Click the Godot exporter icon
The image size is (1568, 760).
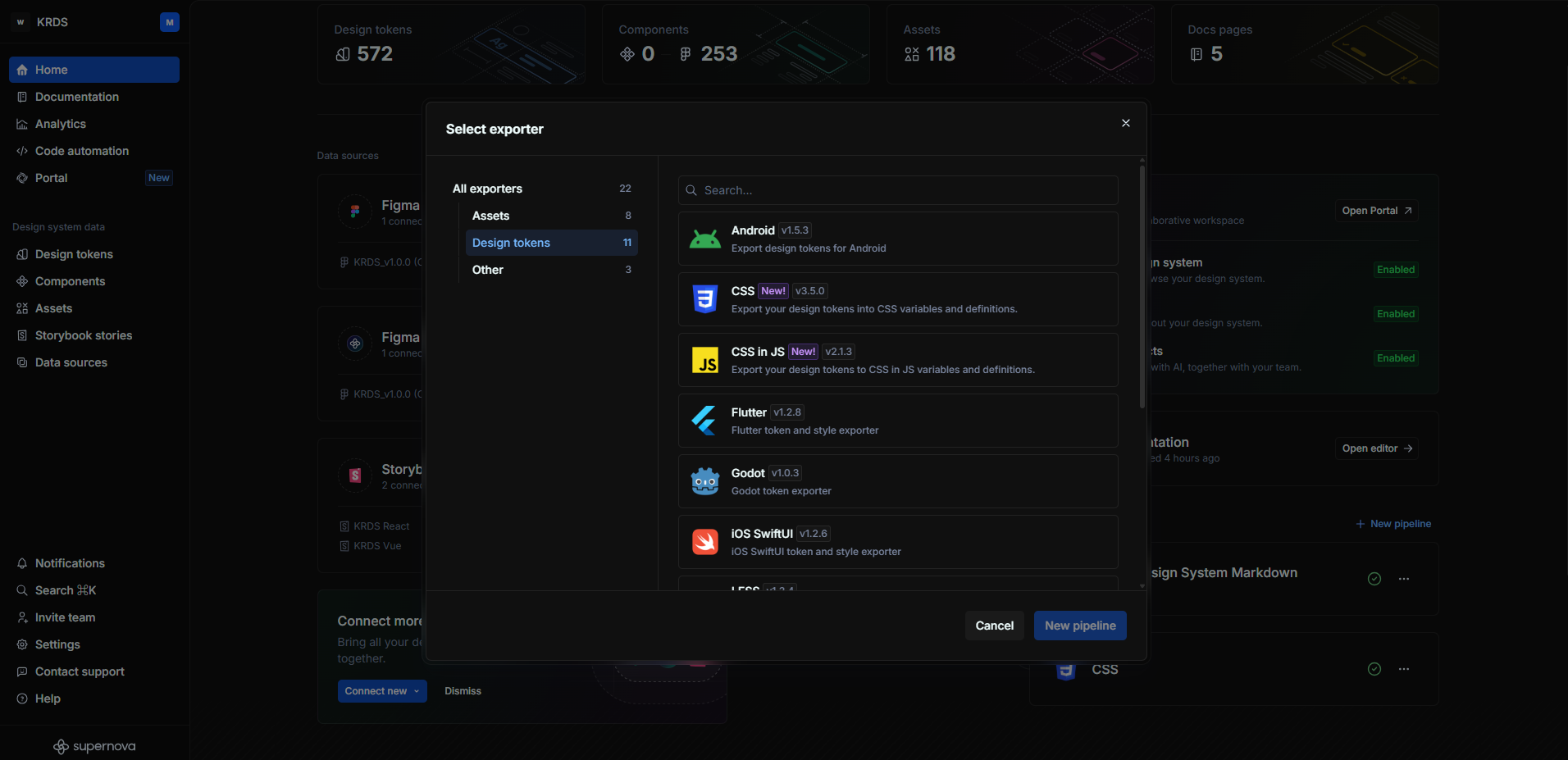click(x=704, y=481)
